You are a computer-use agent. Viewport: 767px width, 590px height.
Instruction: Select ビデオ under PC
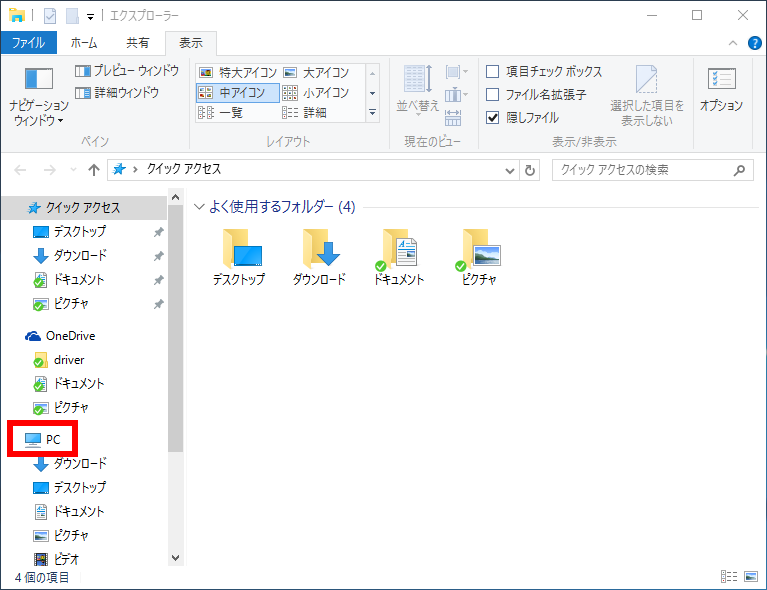tap(57, 559)
